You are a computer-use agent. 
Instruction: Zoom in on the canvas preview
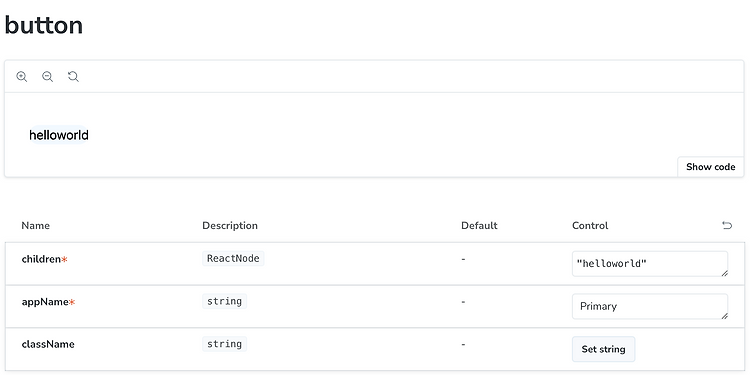pos(22,77)
